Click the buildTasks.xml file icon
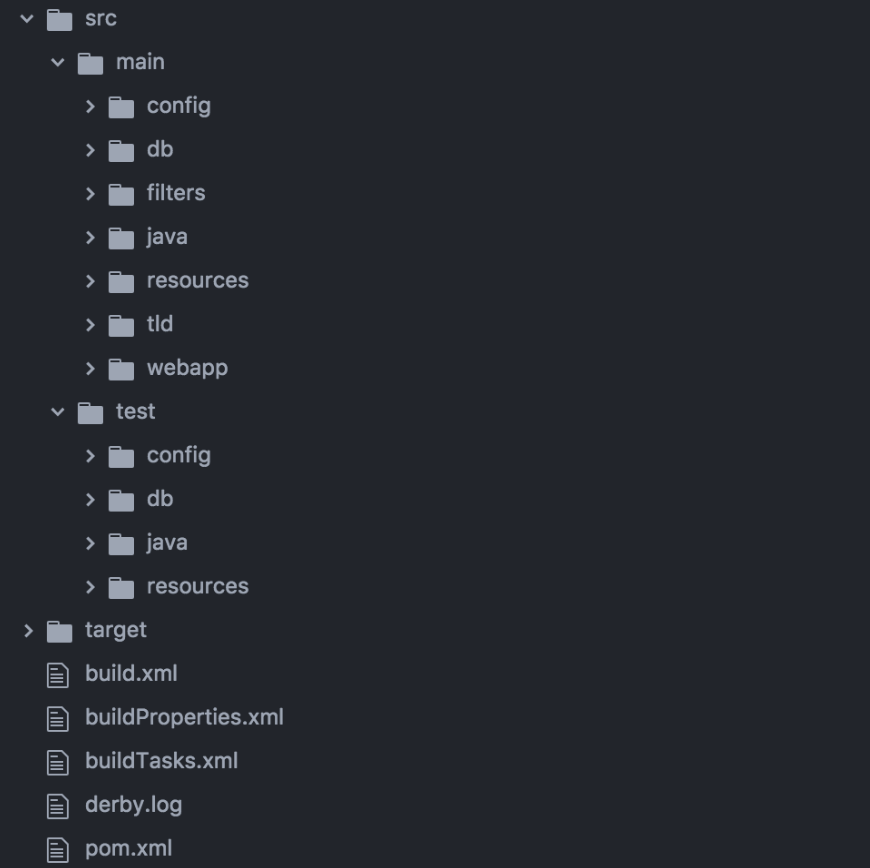 click(x=58, y=762)
